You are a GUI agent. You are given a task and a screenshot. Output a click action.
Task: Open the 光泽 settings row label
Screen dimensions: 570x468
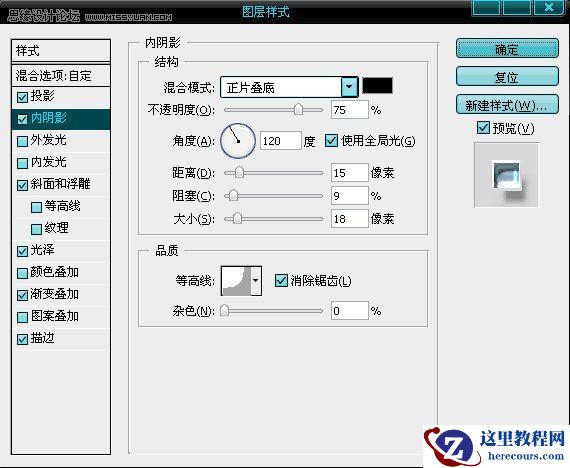(43, 250)
